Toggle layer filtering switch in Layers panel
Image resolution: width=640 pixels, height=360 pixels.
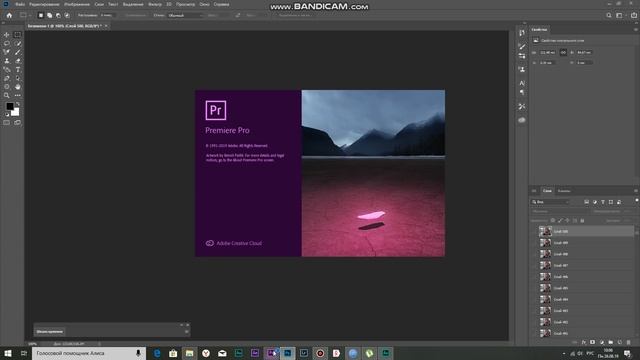coord(636,201)
